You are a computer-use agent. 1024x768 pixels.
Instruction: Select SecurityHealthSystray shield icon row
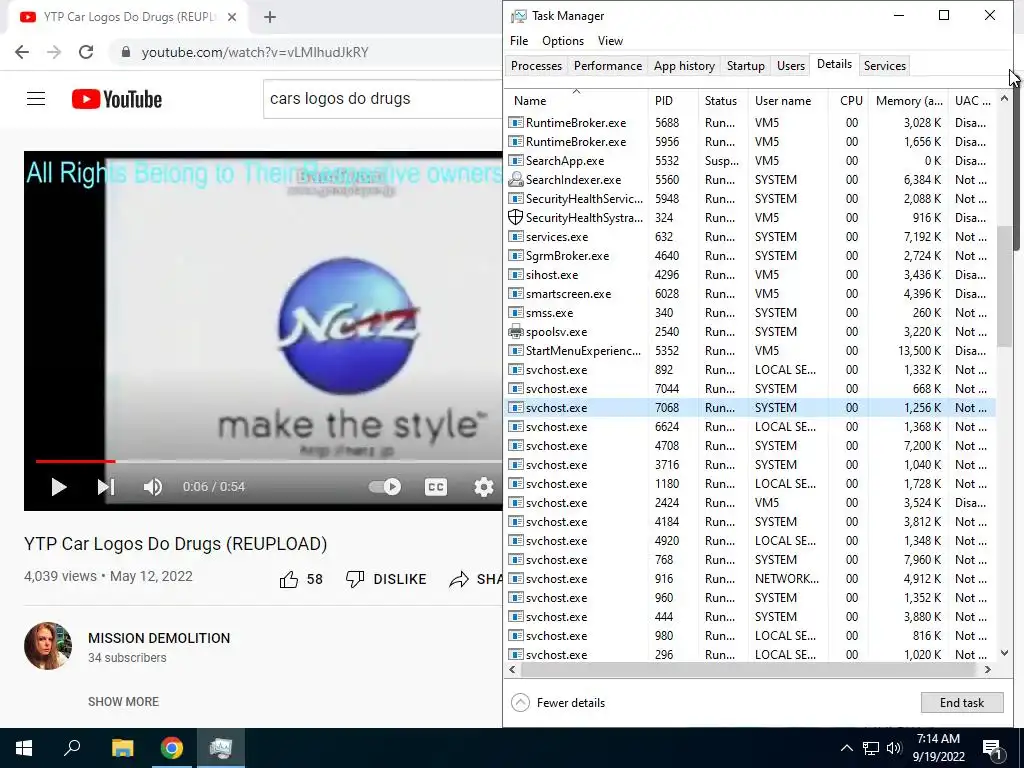[x=750, y=217]
